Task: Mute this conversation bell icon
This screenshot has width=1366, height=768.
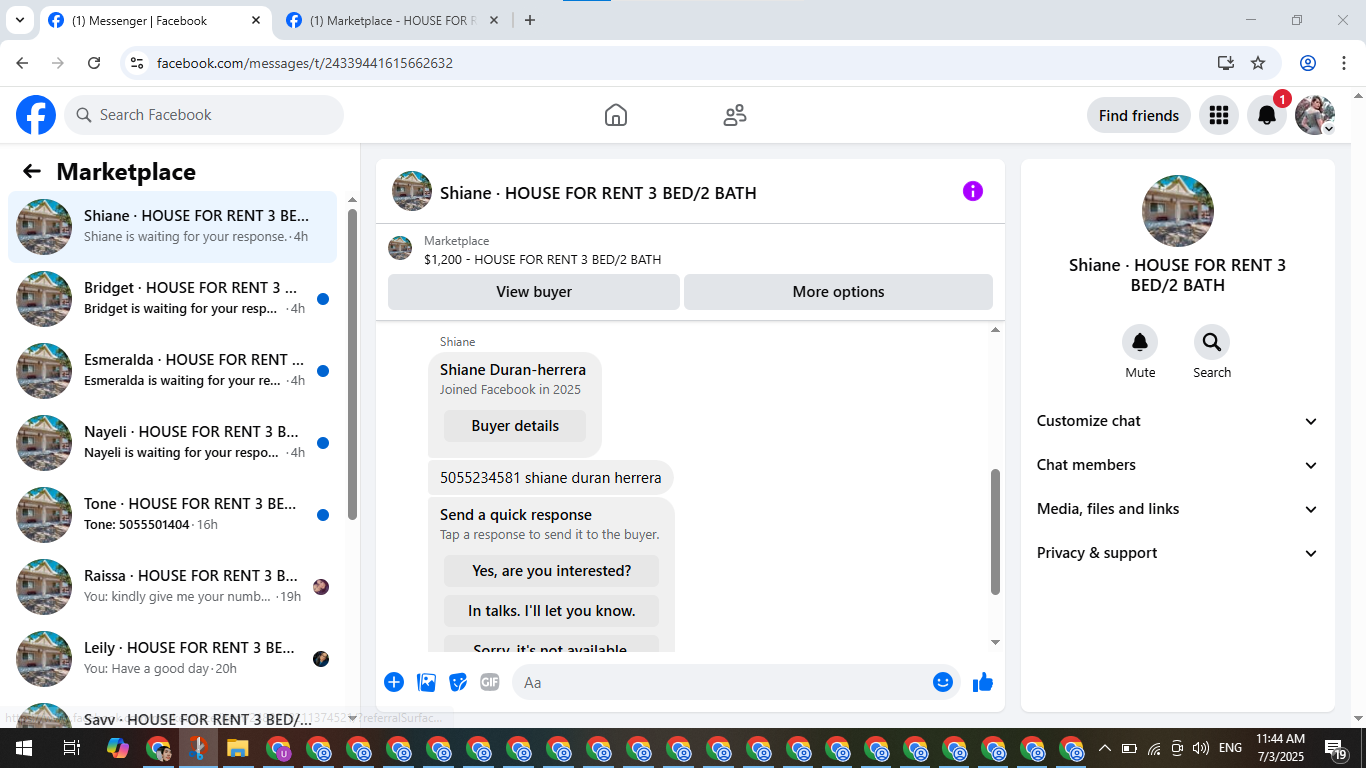Action: pos(1140,342)
